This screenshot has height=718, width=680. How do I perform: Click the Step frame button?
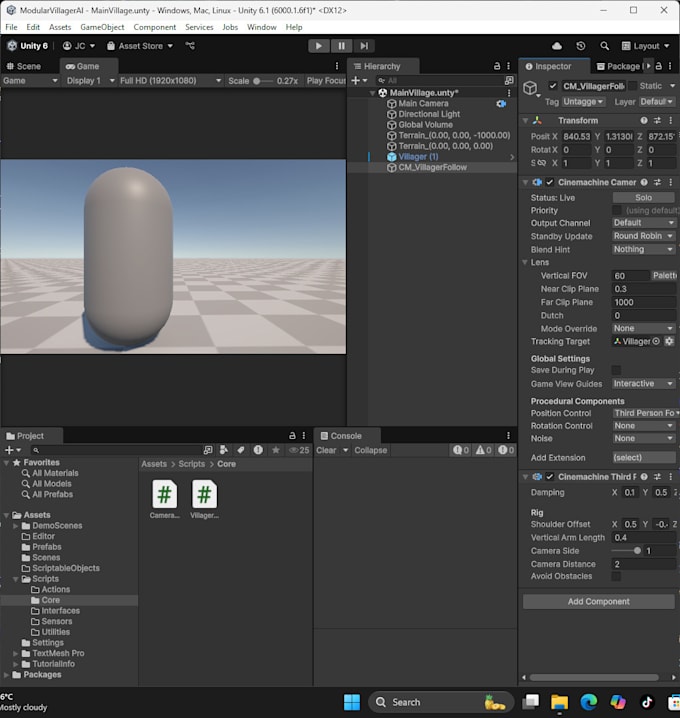364,46
